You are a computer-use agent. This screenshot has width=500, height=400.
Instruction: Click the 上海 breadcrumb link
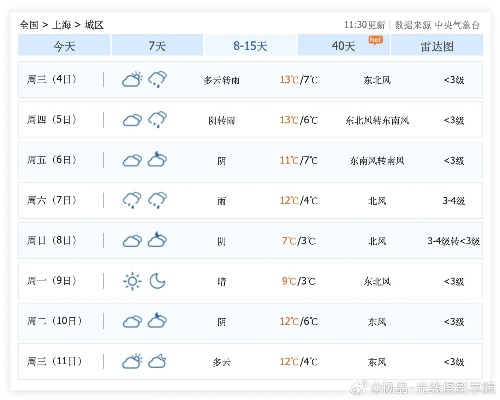pos(61,25)
